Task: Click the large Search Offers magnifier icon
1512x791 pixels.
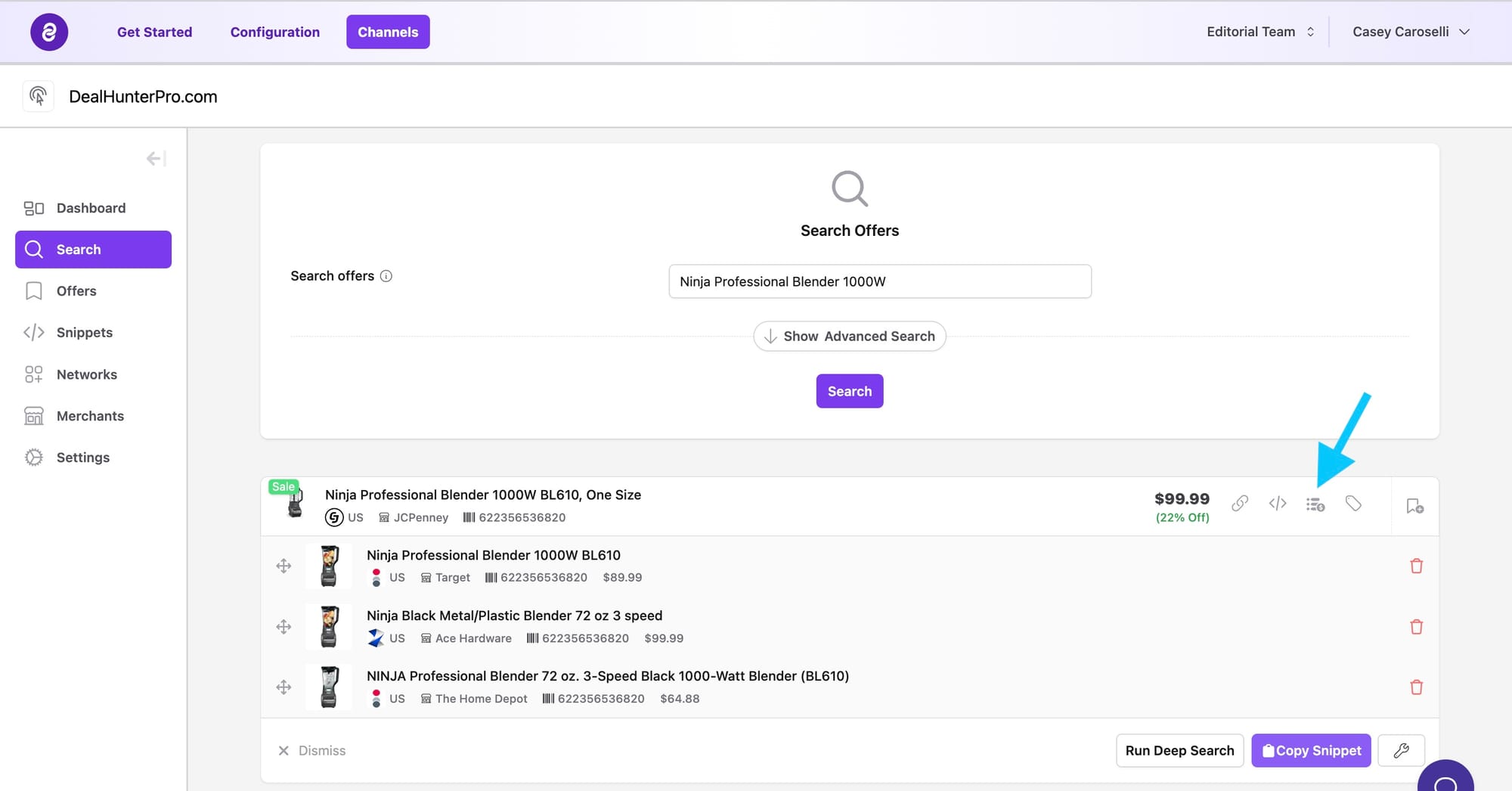Action: (x=850, y=188)
